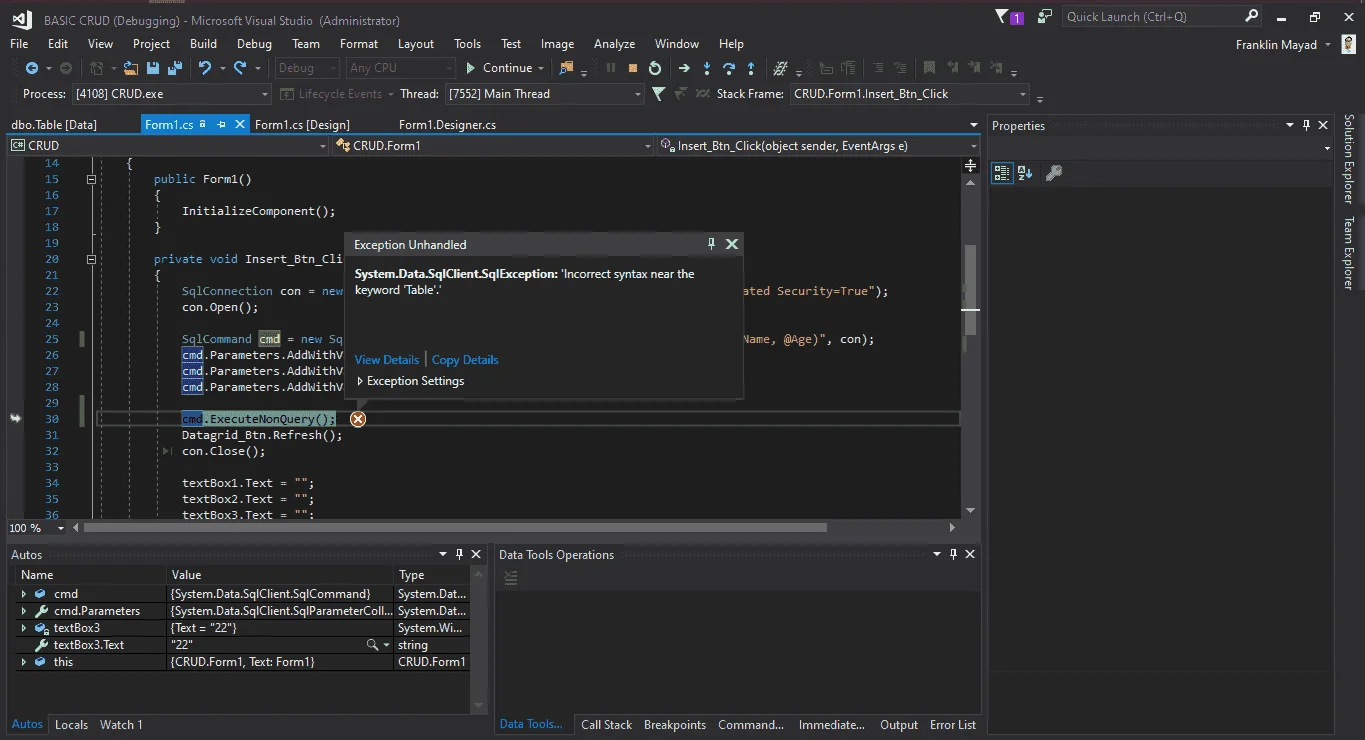The width and height of the screenshot is (1365, 740).
Task: Step Over the current line
Action: tap(729, 68)
